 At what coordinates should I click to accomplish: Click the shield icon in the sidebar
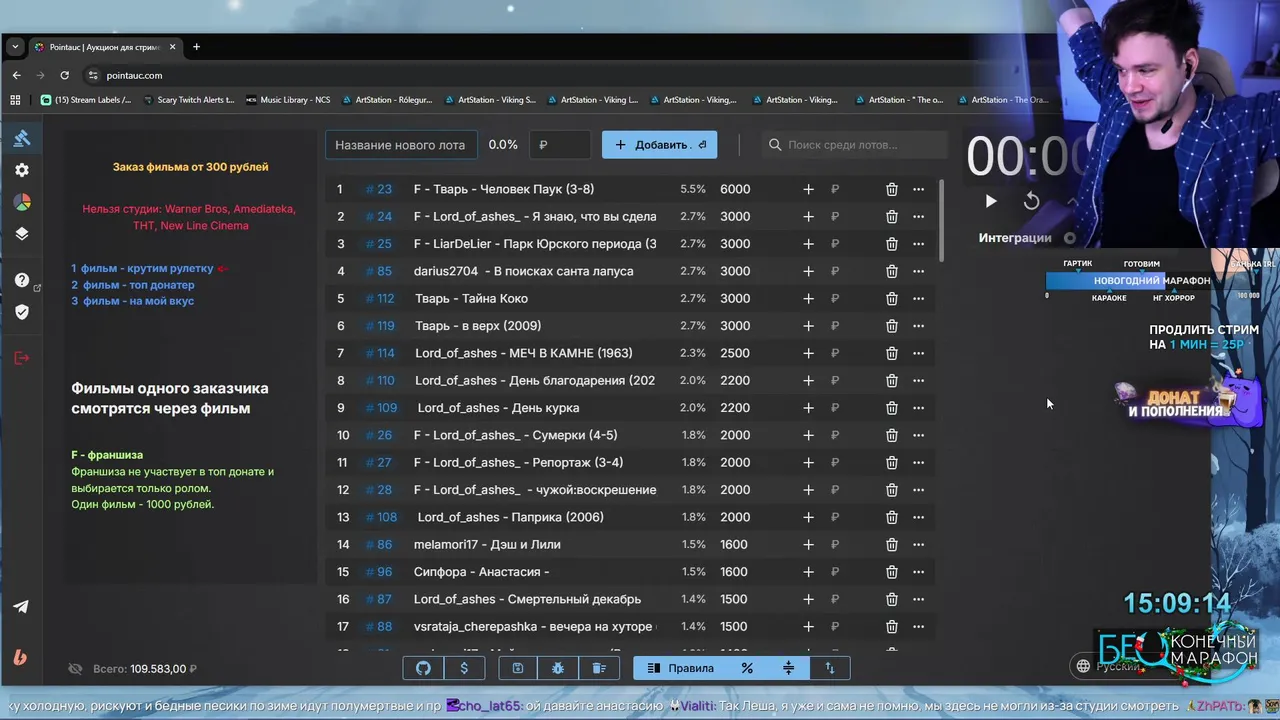pos(22,312)
